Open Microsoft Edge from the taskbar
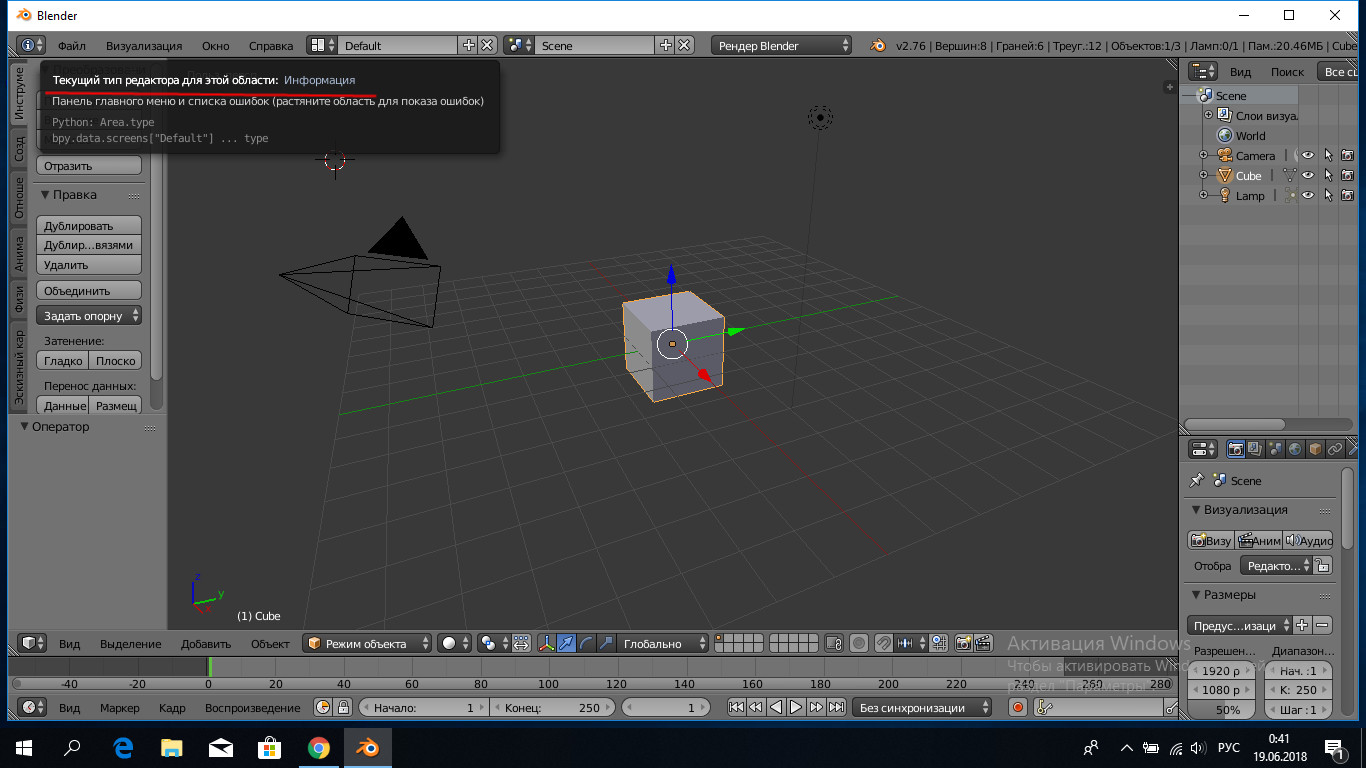The image size is (1366, 768). pos(123,747)
